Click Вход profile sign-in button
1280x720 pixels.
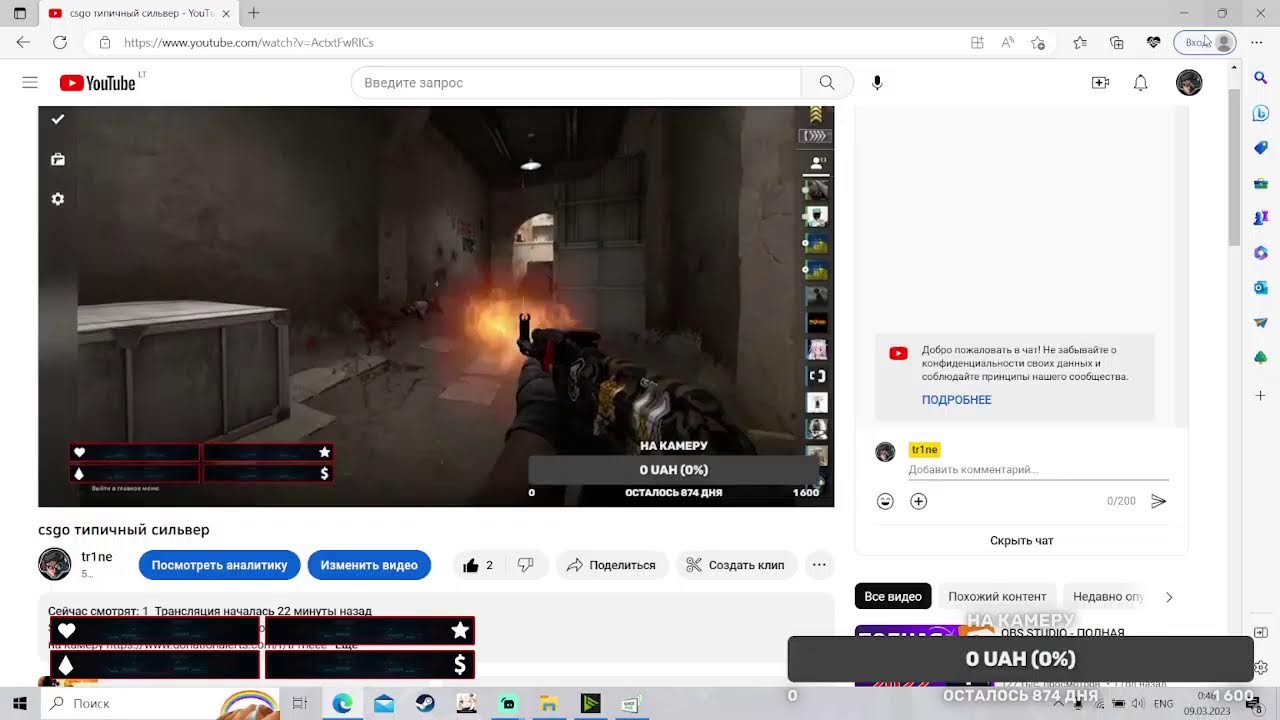coord(1205,43)
